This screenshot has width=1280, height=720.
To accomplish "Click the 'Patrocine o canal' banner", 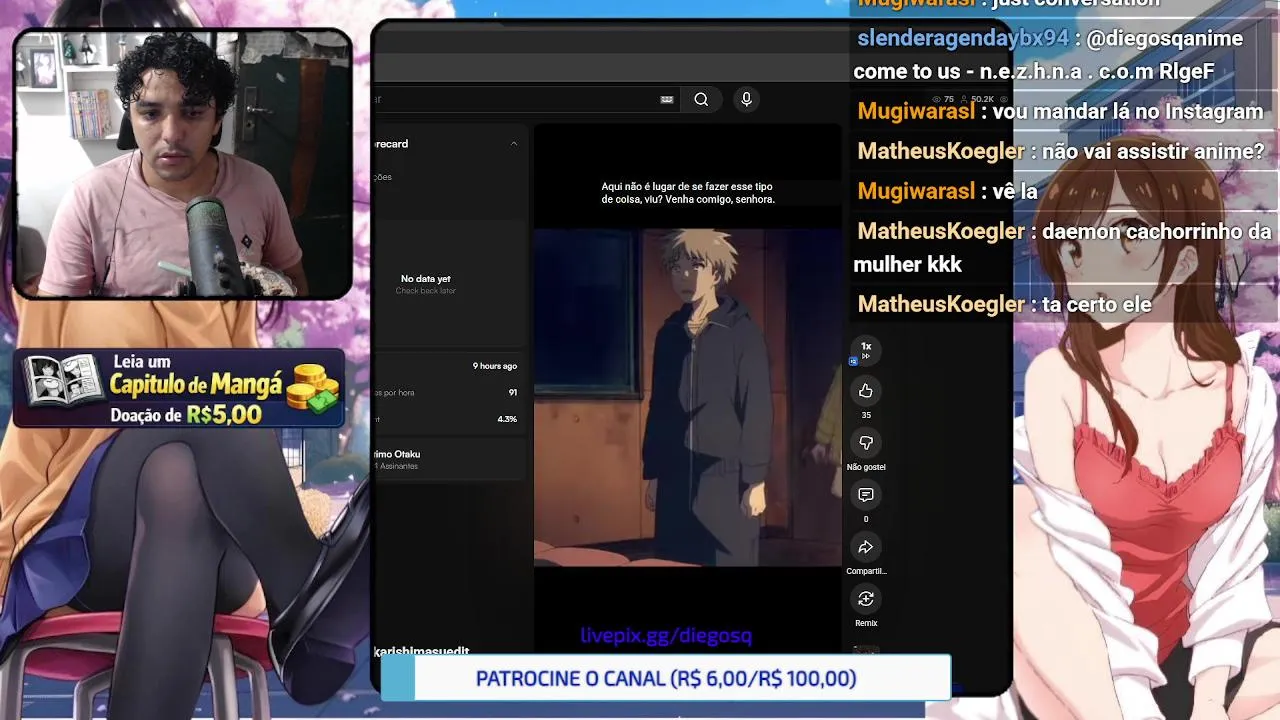I will click(x=666, y=678).
